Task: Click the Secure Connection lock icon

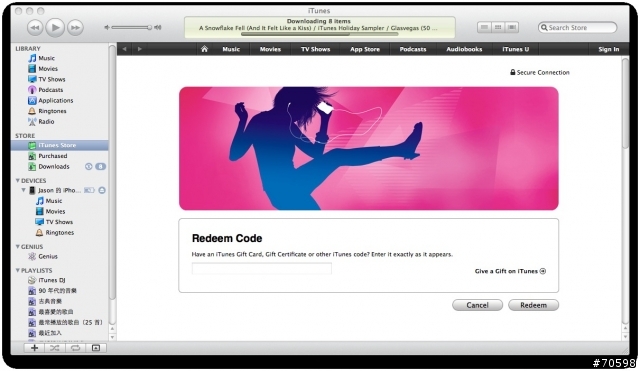Action: point(513,72)
